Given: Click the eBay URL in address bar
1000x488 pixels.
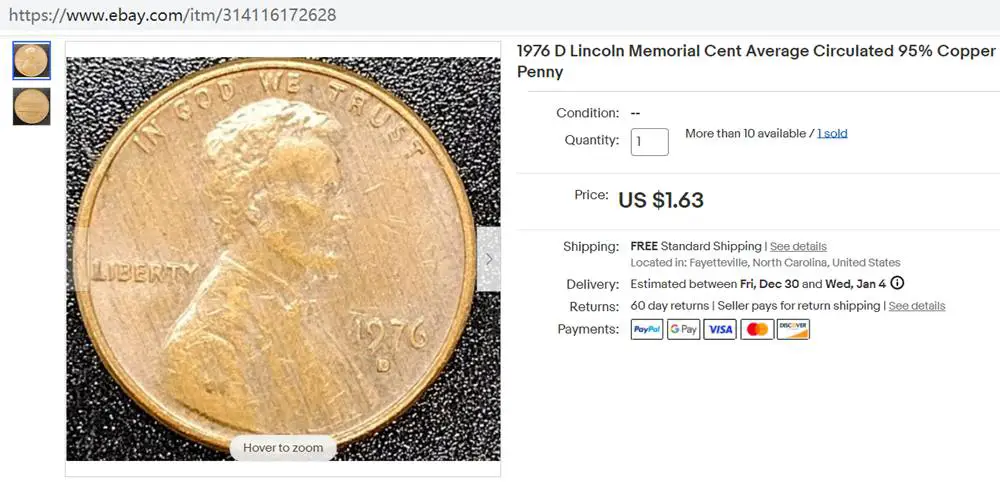Looking at the screenshot, I should (x=172, y=15).
